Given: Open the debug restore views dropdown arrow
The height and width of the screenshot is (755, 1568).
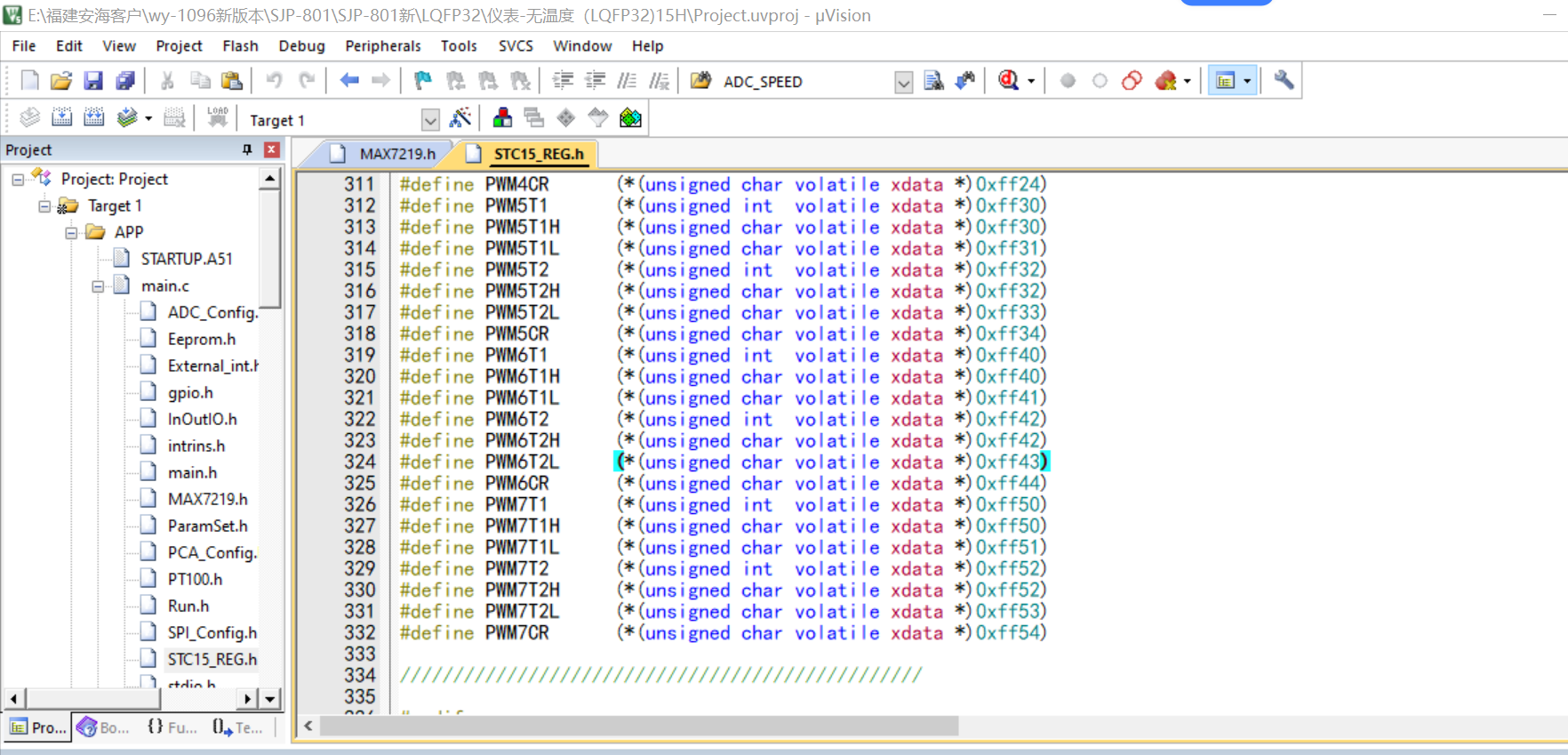Looking at the screenshot, I should [x=1031, y=81].
